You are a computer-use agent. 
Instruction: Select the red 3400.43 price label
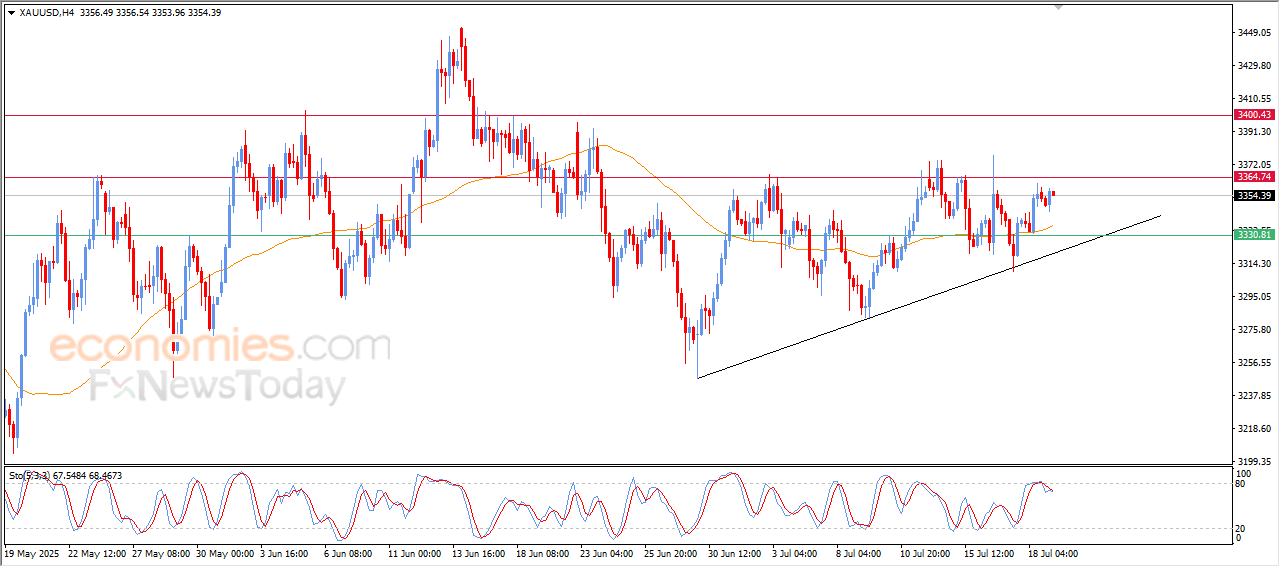(x=1253, y=115)
